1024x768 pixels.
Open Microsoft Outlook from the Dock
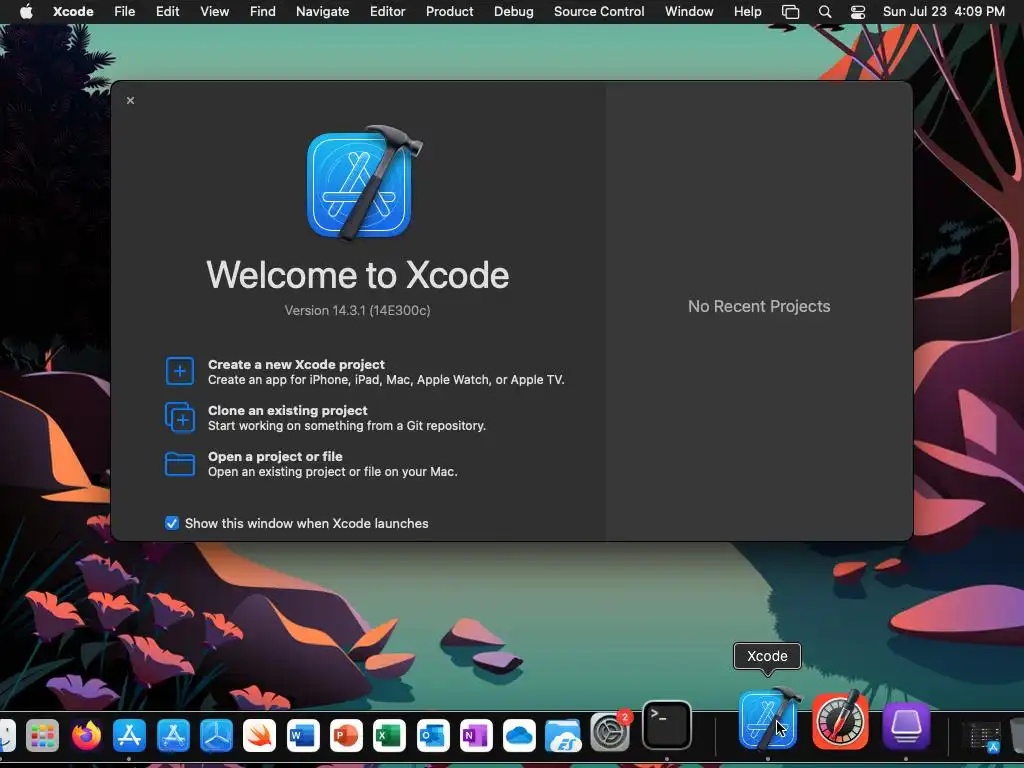tap(433, 736)
